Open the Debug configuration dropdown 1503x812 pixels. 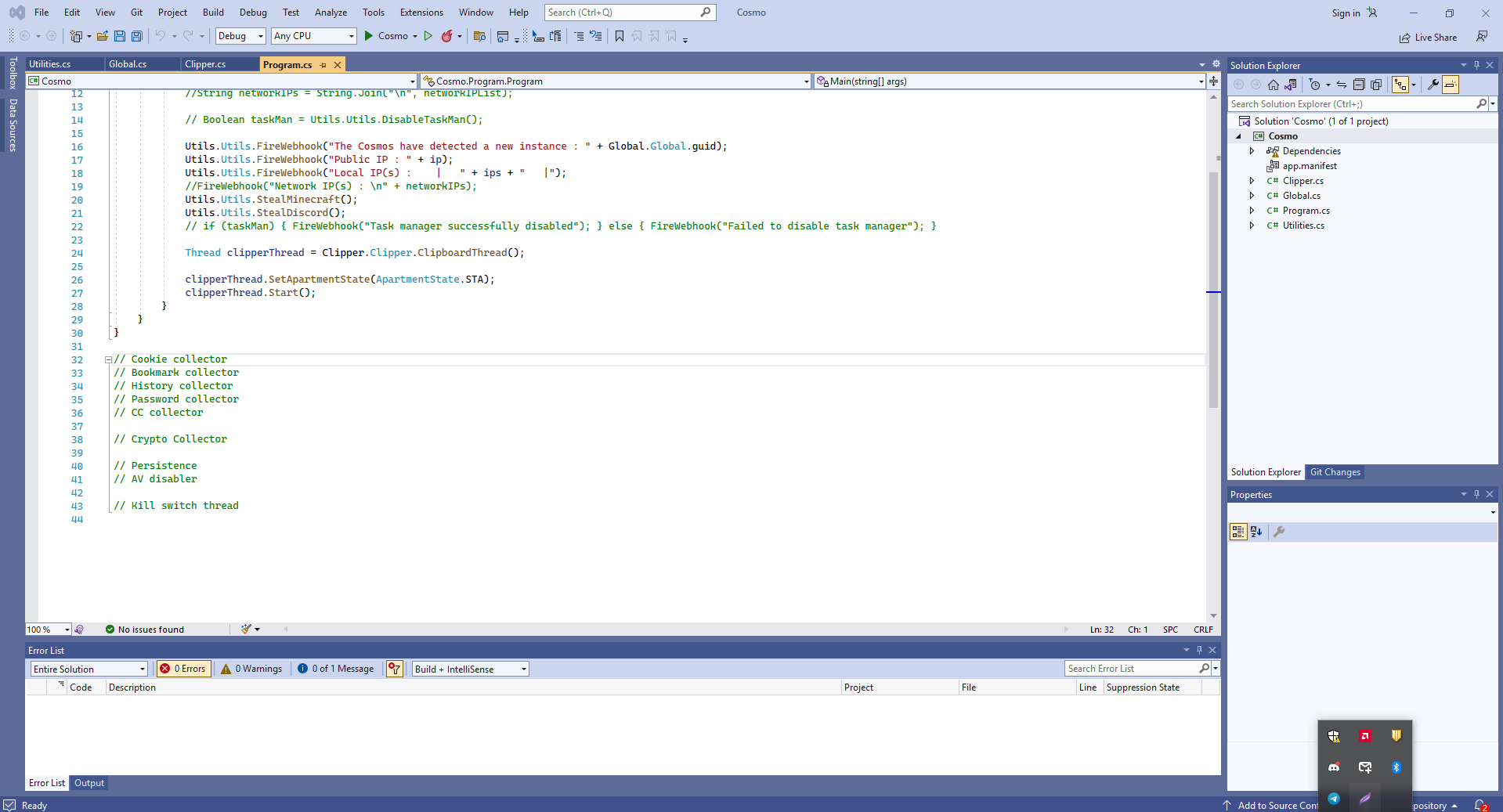240,36
